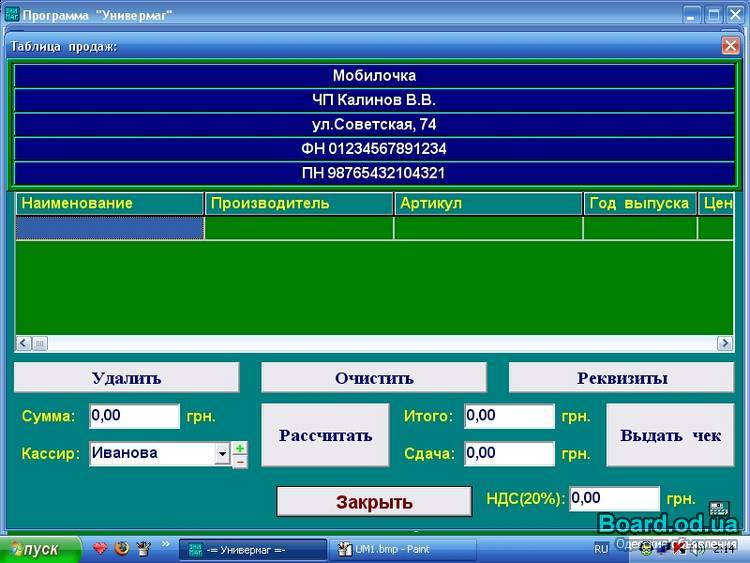Screen dimensions: 750x563
Task: Click the Производитель column header
Action: pos(298,203)
